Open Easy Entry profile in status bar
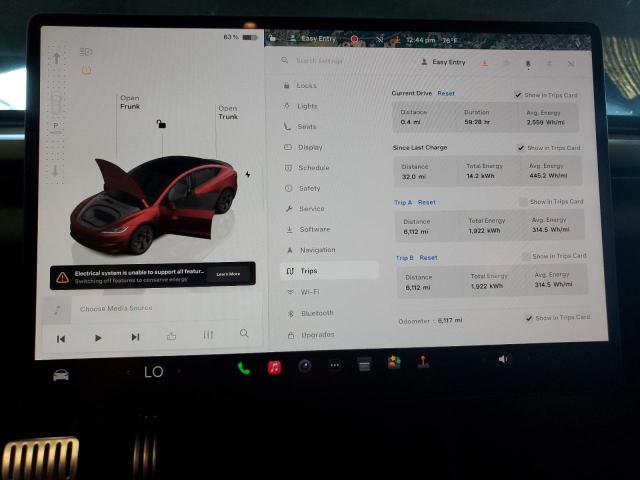 point(313,38)
